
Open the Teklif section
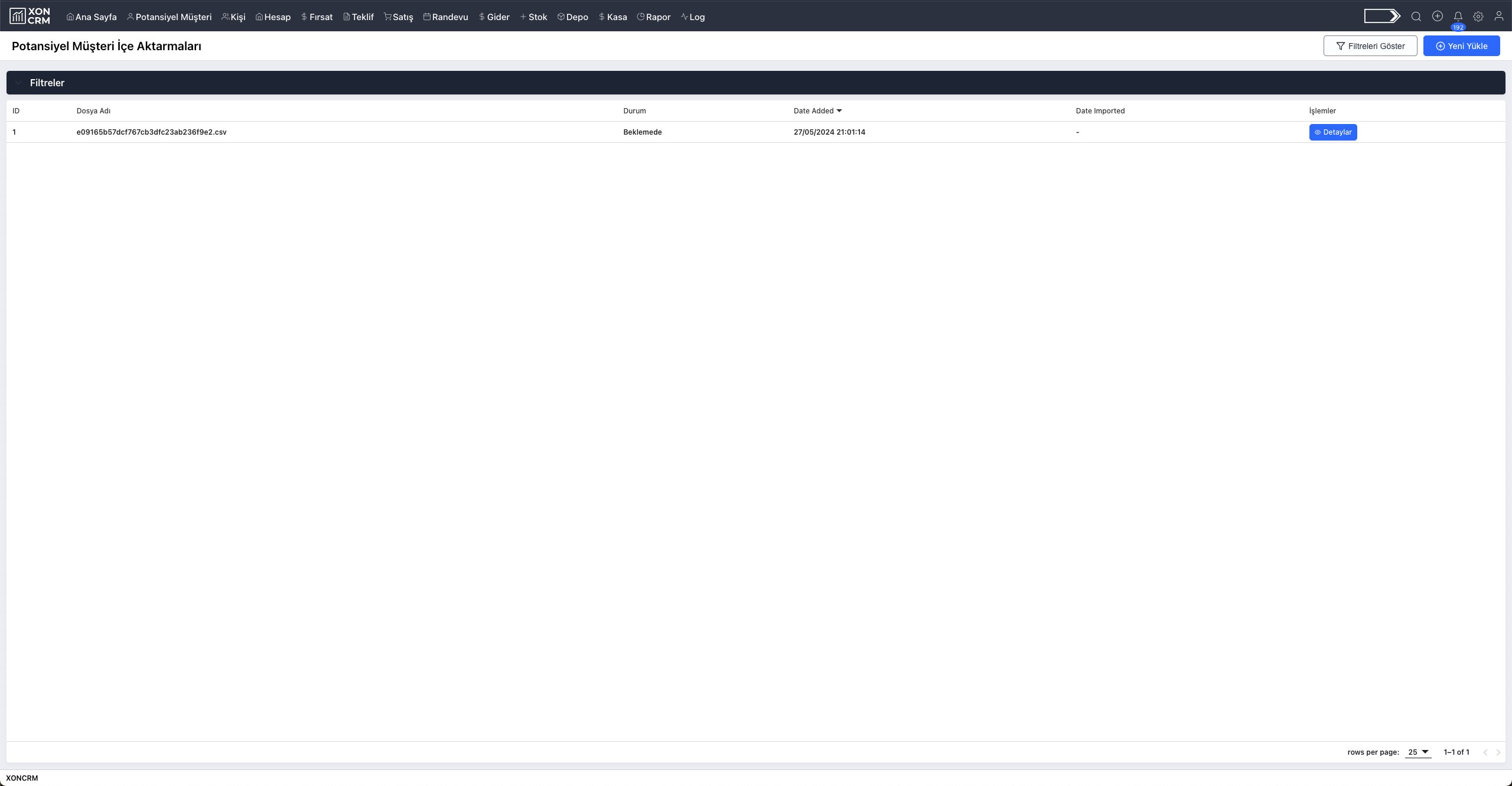[359, 17]
